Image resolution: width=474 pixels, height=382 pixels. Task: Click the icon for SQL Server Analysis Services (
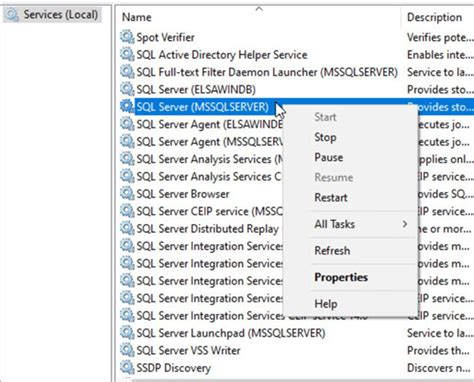[127, 159]
